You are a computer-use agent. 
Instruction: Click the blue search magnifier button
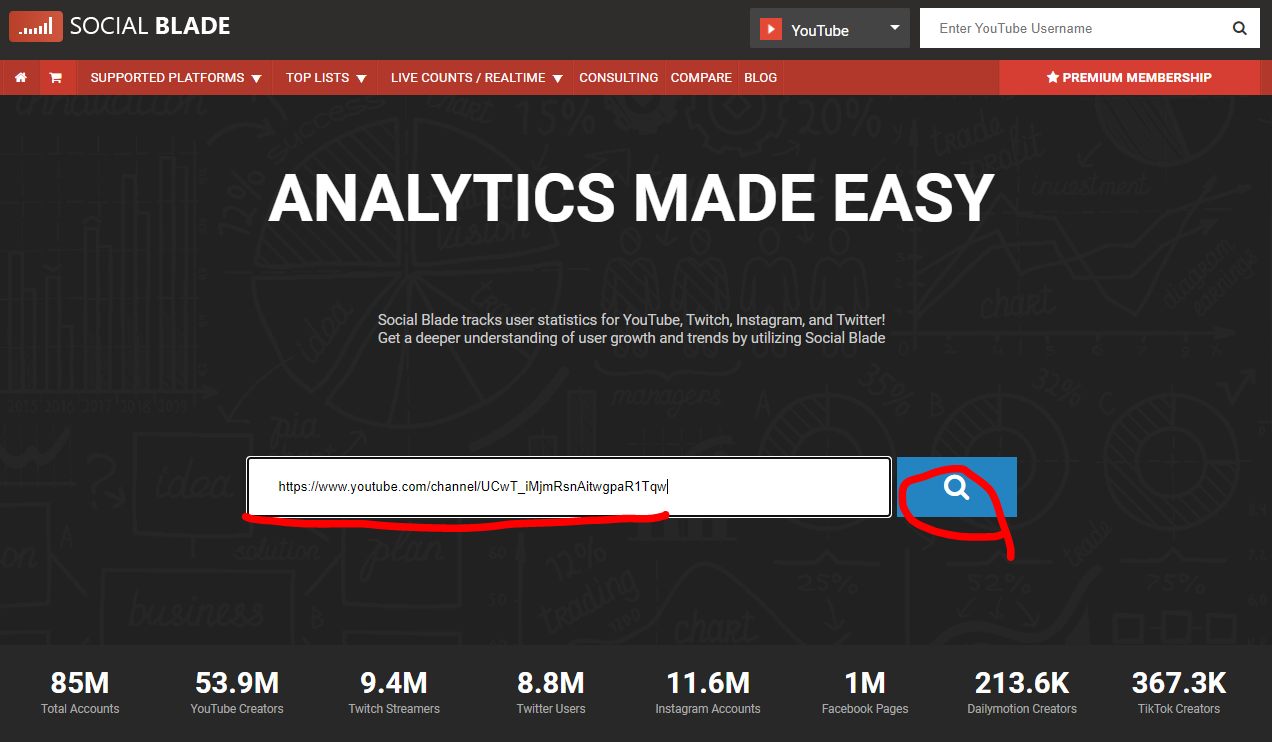point(957,487)
